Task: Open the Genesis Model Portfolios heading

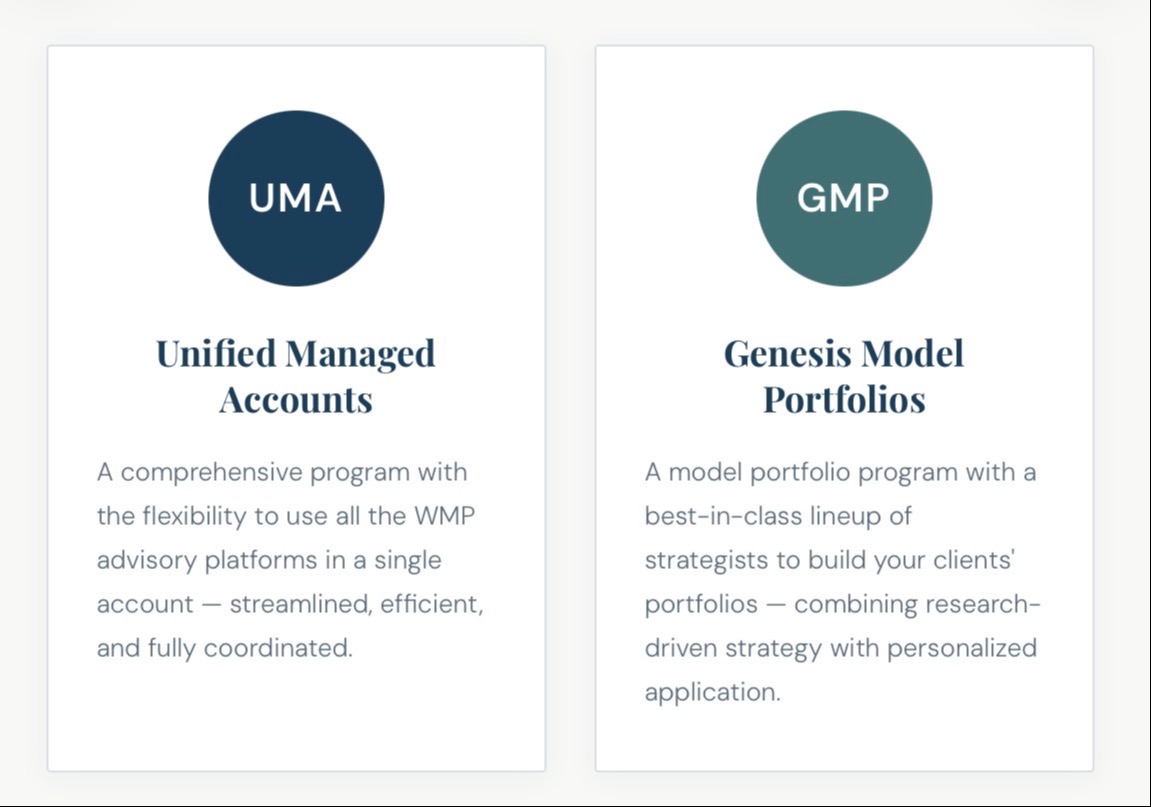Action: click(844, 376)
